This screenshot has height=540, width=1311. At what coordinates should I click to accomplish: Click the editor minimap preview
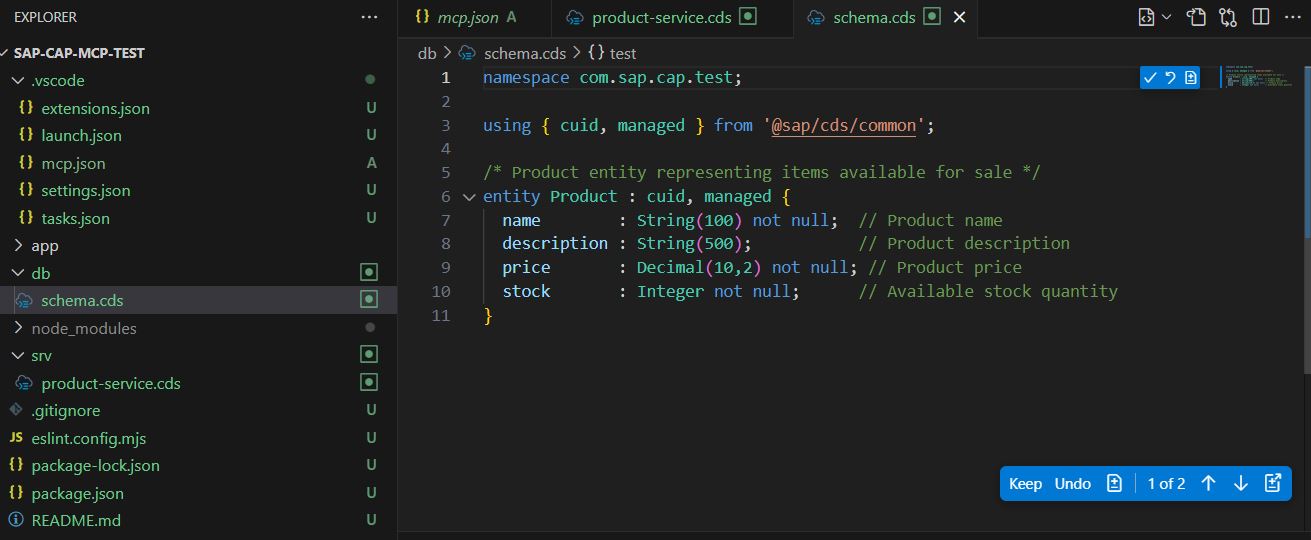coord(1260,77)
